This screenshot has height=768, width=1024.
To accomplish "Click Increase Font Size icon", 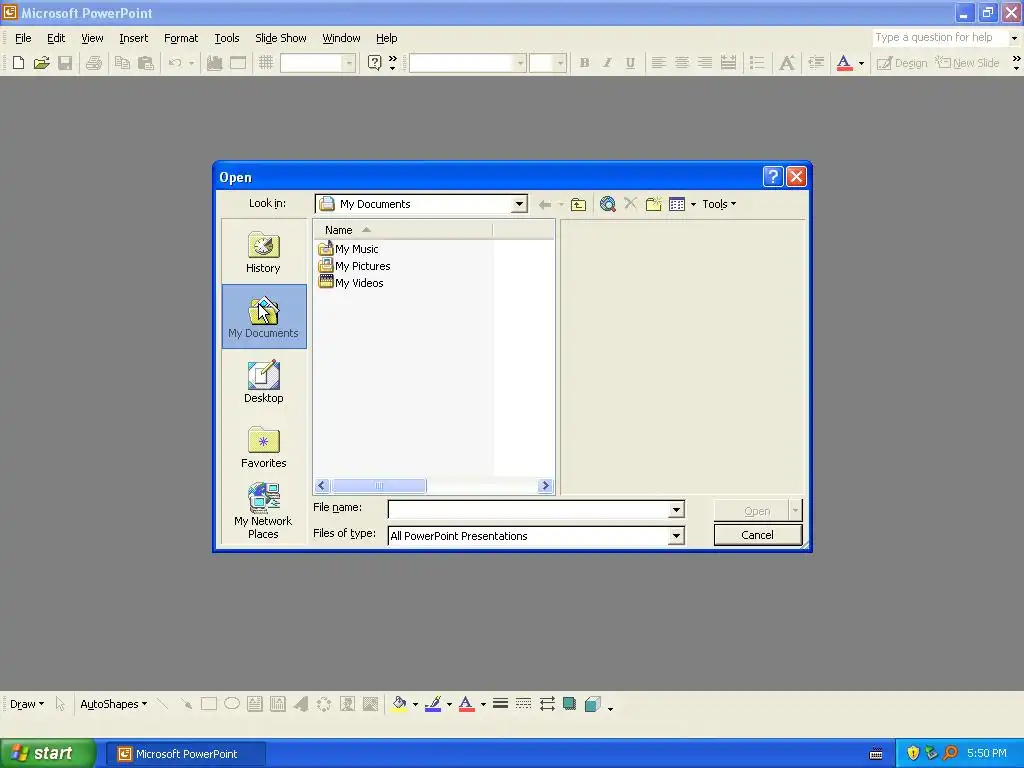I will pyautogui.click(x=787, y=63).
